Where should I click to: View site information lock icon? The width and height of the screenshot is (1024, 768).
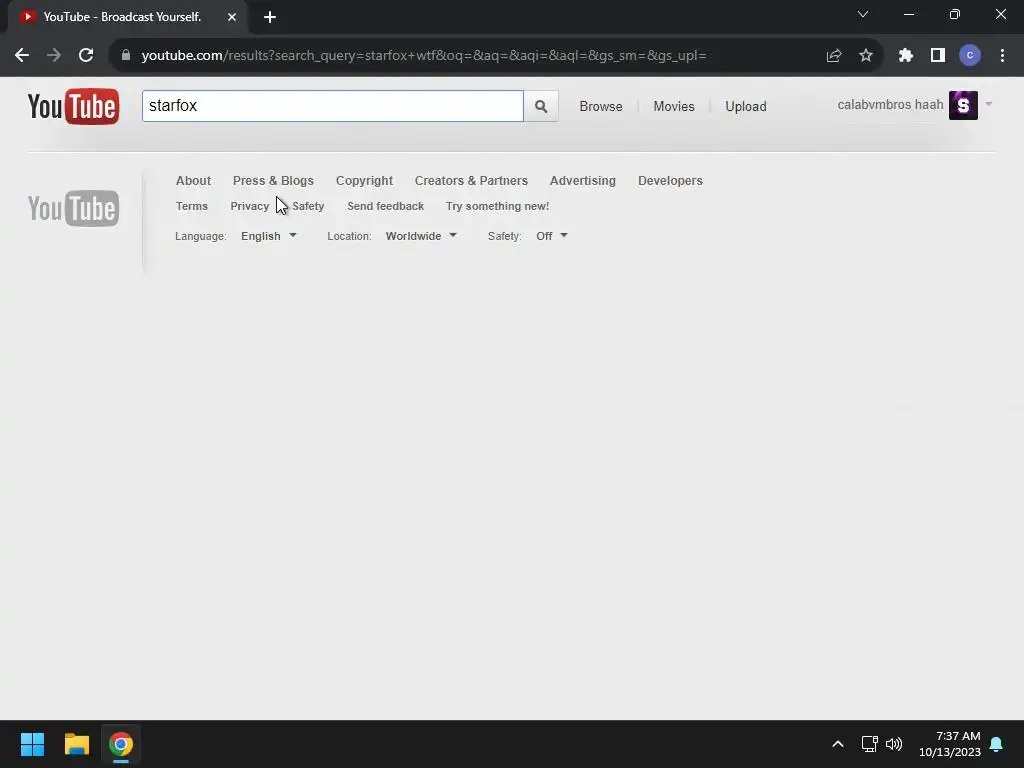pos(126,56)
